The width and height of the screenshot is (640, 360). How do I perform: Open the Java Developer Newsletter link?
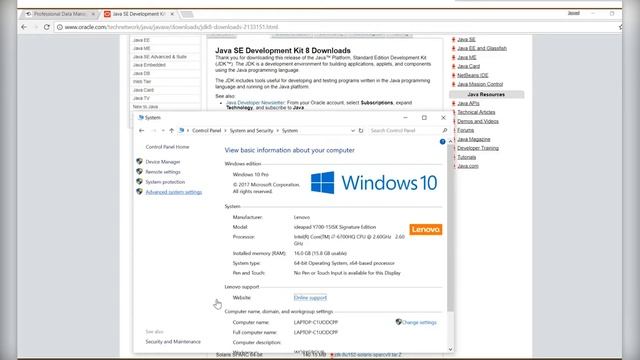tap(256, 102)
